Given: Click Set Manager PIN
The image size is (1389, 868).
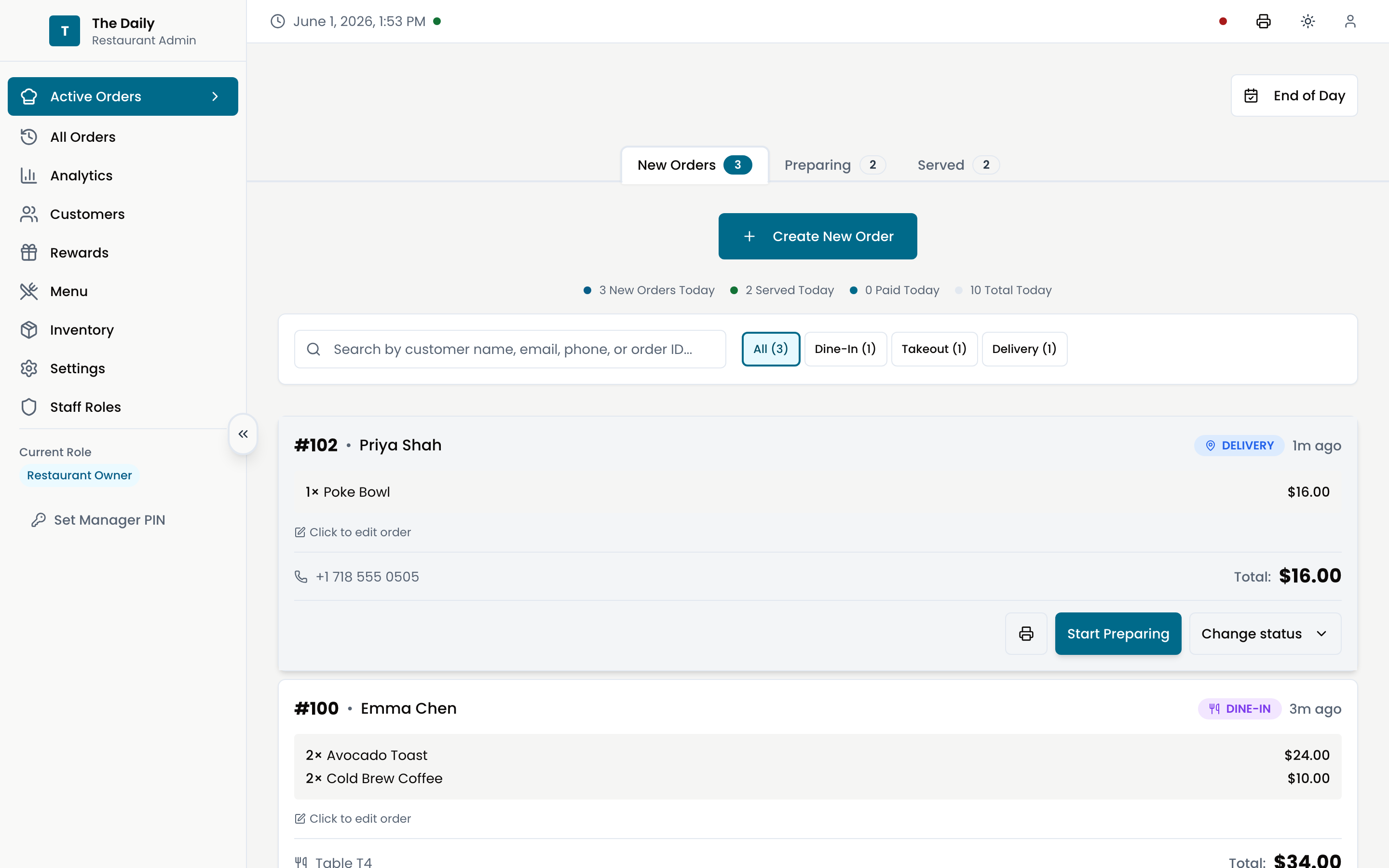Looking at the screenshot, I should tap(98, 519).
